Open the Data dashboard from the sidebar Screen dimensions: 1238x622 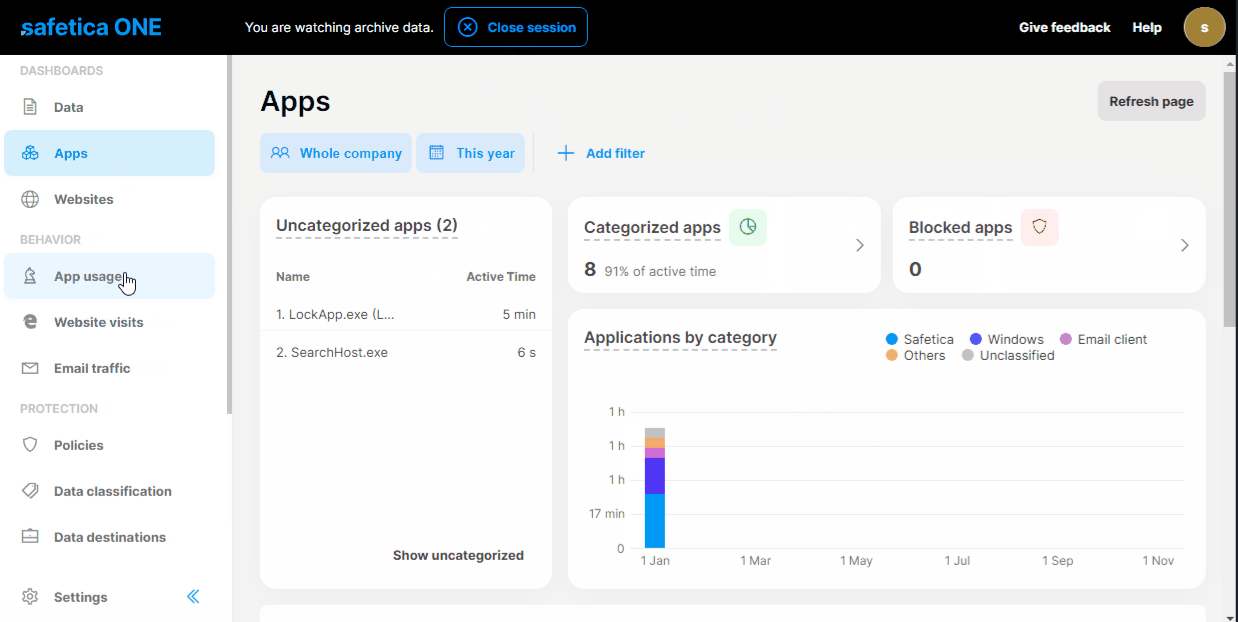coord(68,106)
